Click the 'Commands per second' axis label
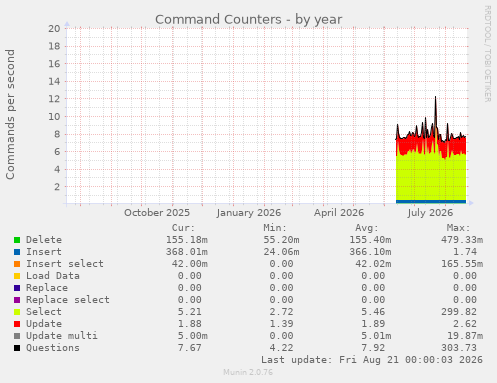 (10, 114)
